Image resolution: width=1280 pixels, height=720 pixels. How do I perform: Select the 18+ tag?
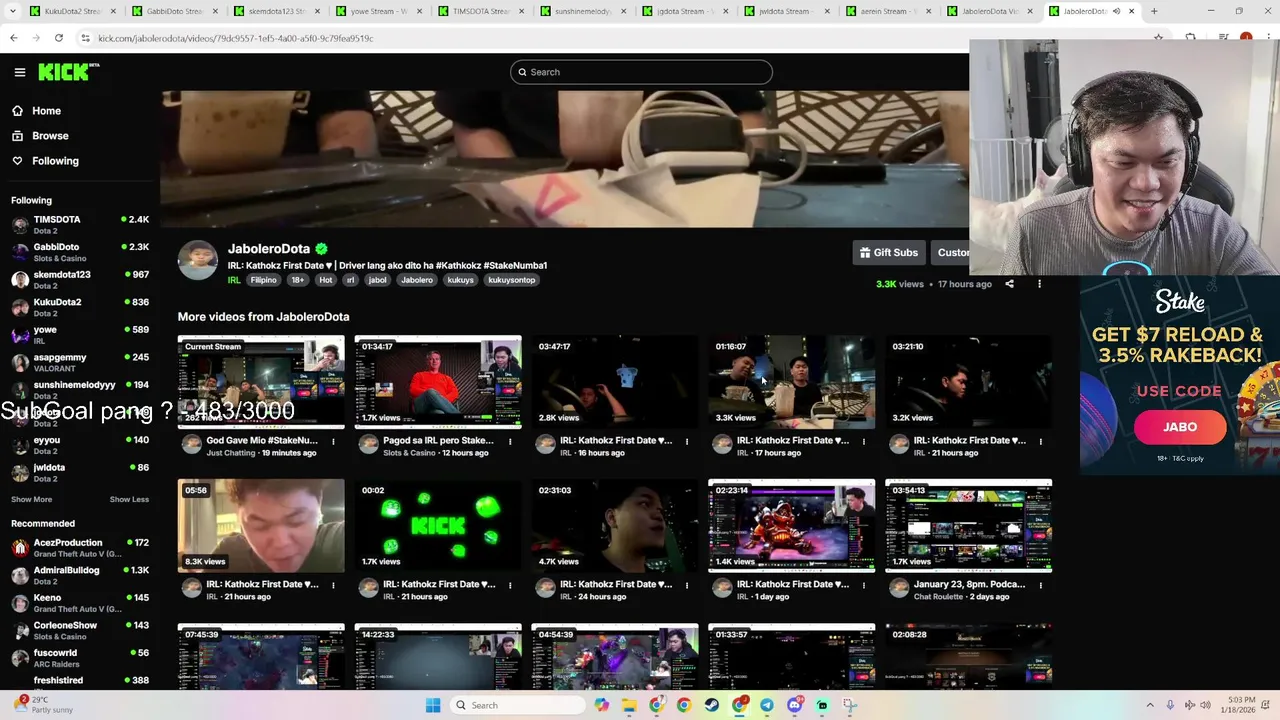click(298, 280)
